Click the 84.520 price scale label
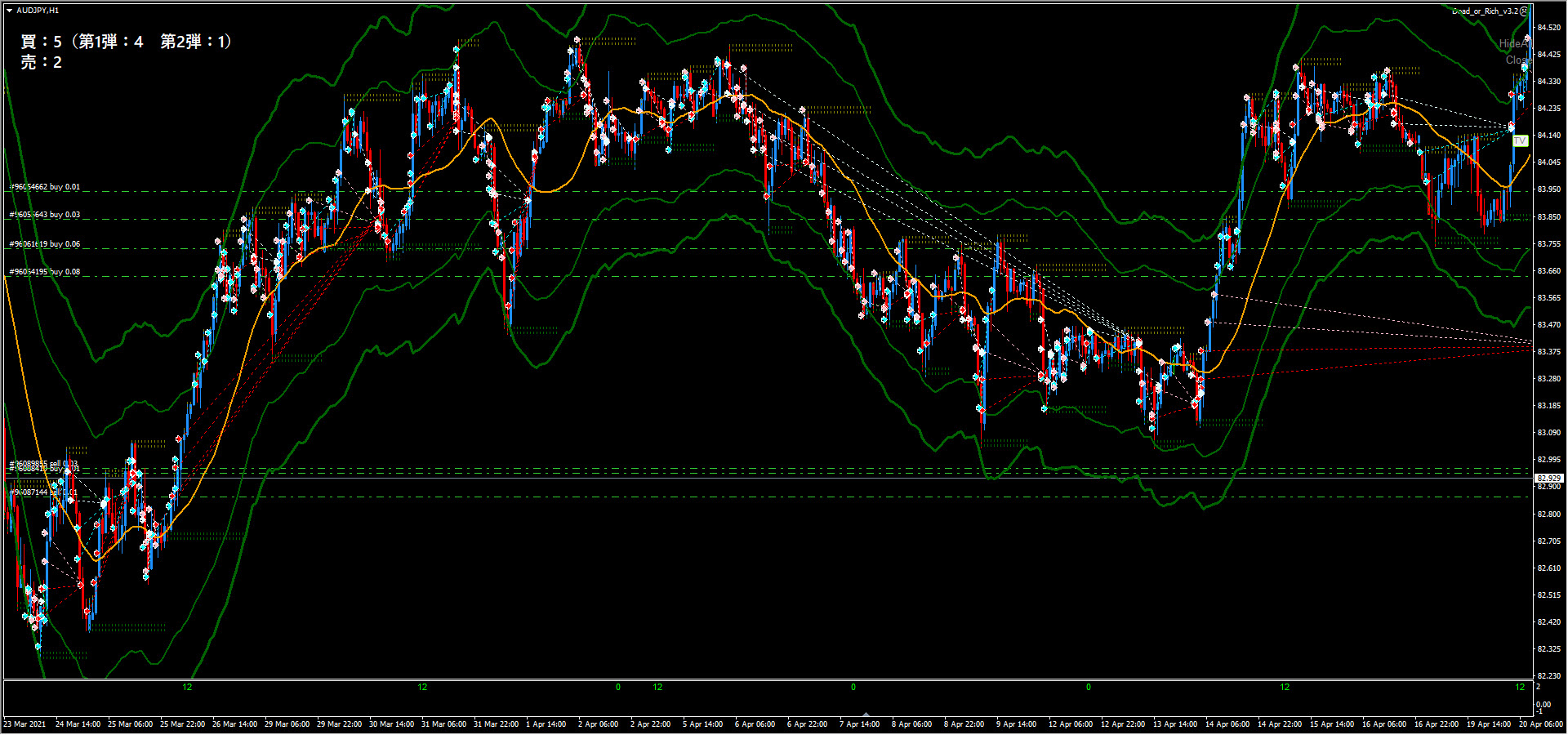Viewport: 1568px width, 735px height. pyautogui.click(x=1548, y=28)
